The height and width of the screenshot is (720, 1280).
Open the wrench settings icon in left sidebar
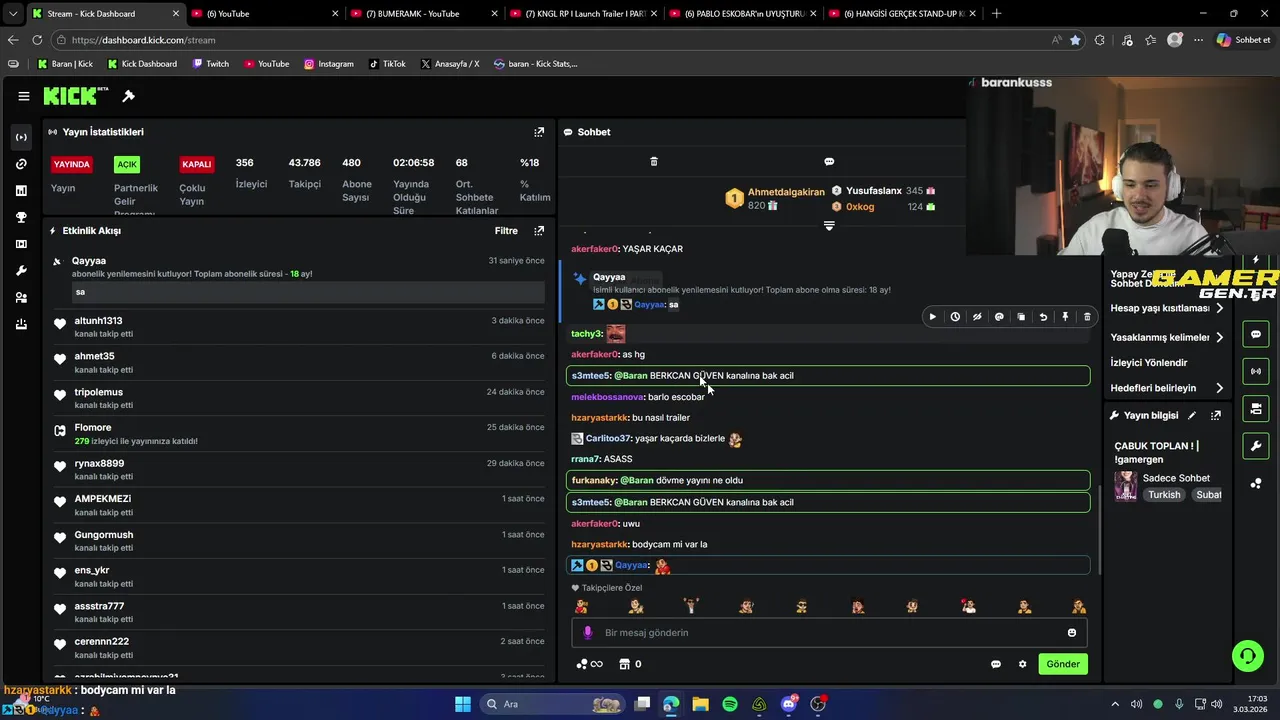coord(21,271)
